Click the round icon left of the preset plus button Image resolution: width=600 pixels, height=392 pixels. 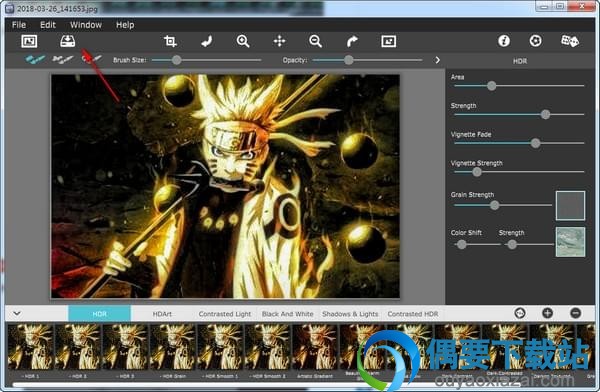tap(520, 313)
